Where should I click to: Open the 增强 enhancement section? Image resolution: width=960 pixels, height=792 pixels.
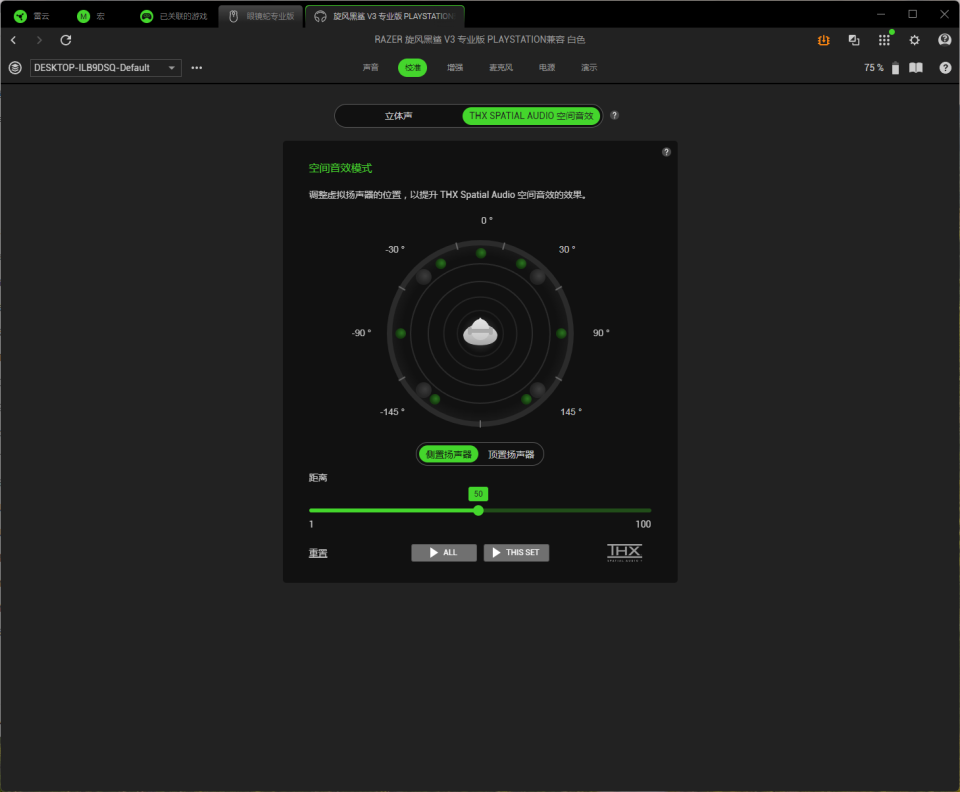tap(455, 67)
